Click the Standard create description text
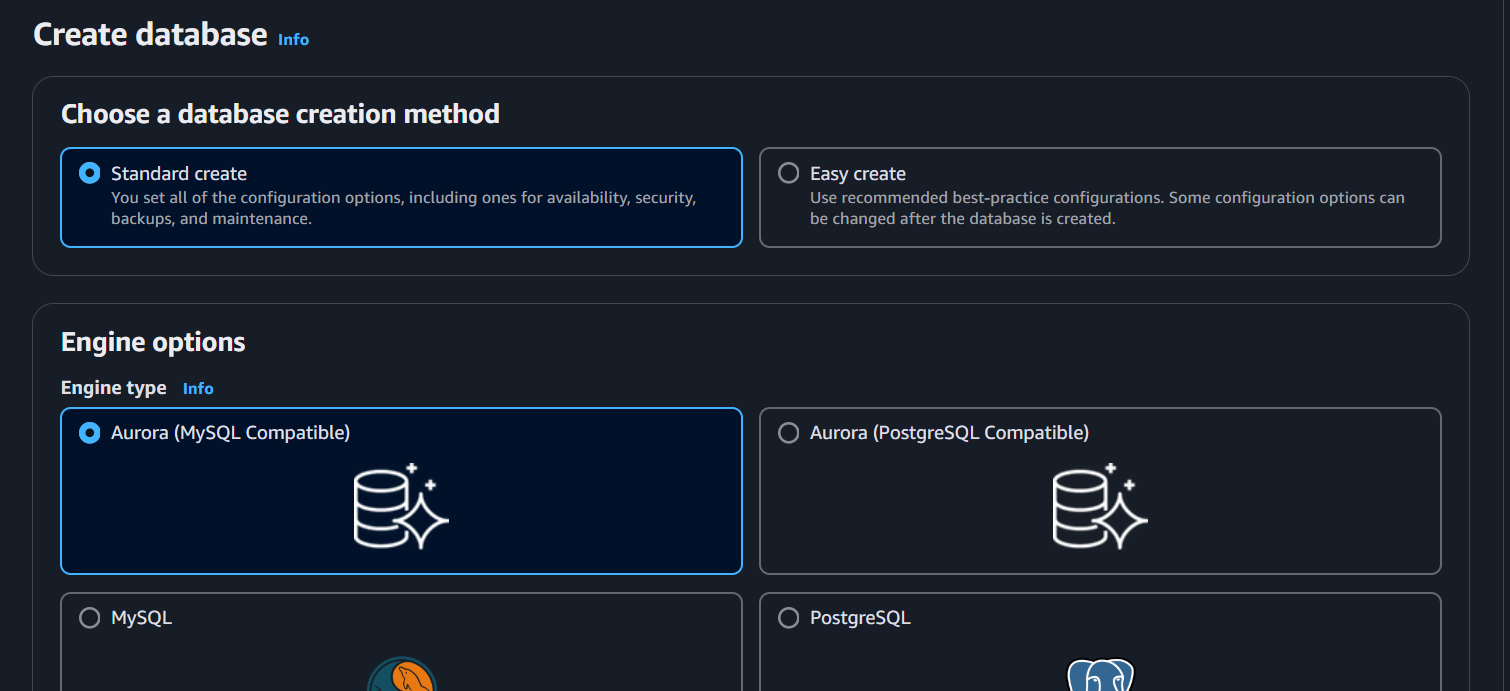This screenshot has width=1510, height=691. [x=404, y=208]
